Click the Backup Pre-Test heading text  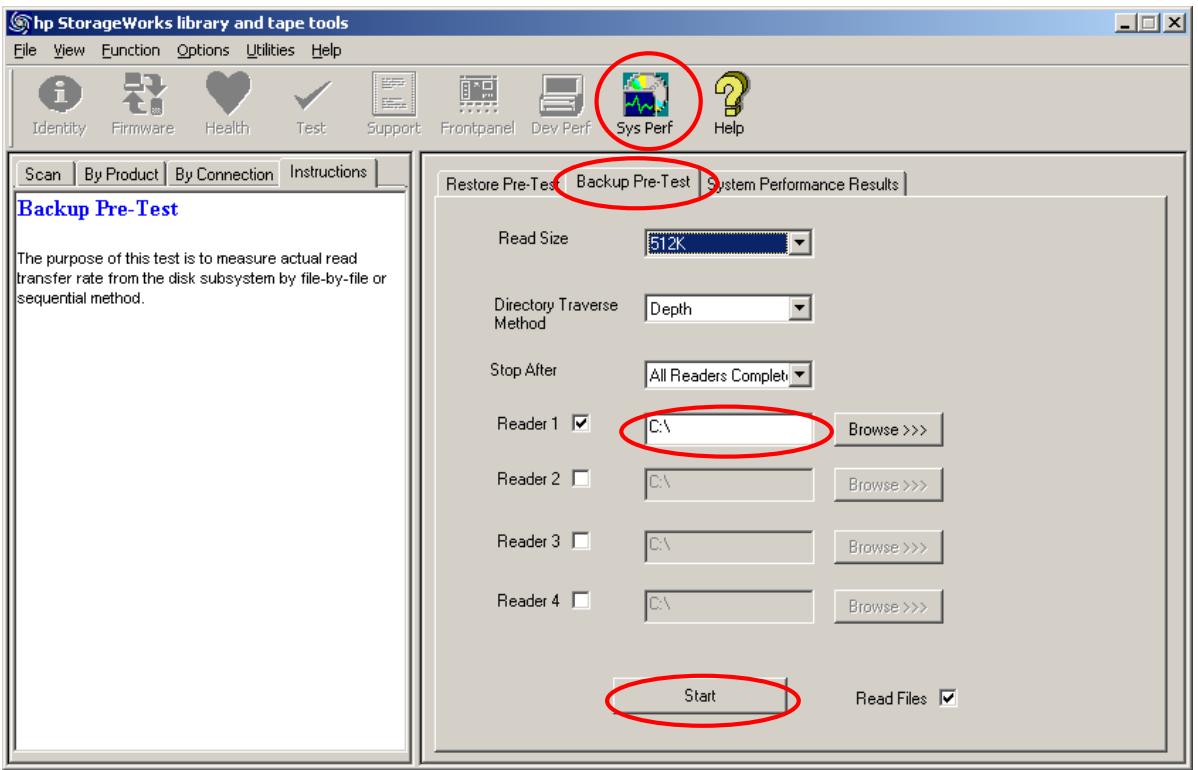[x=98, y=209]
